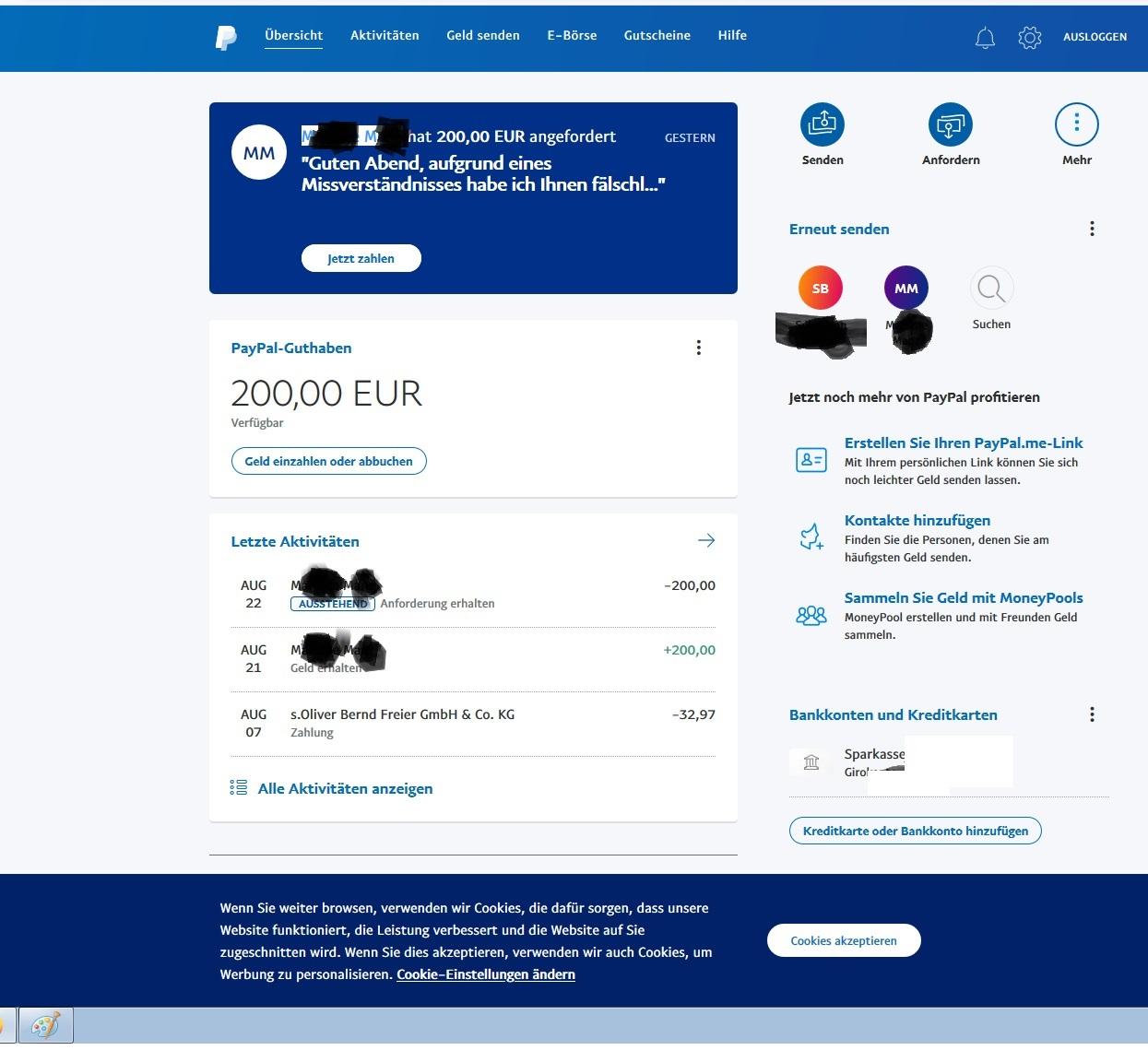Open the s.Oliver Bernd Freier payment row
This screenshot has width=1148, height=1050.
click(x=473, y=724)
